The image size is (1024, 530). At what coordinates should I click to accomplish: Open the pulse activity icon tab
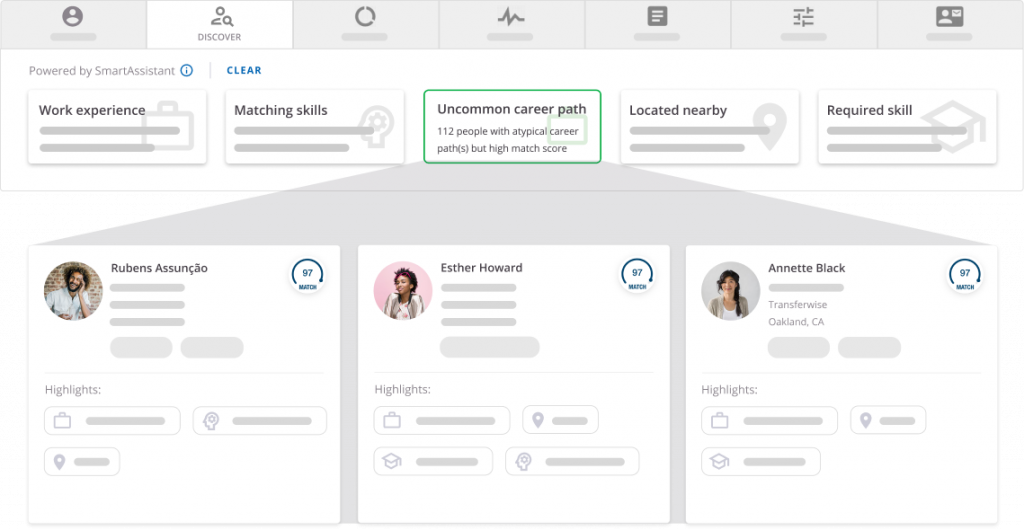(511, 24)
